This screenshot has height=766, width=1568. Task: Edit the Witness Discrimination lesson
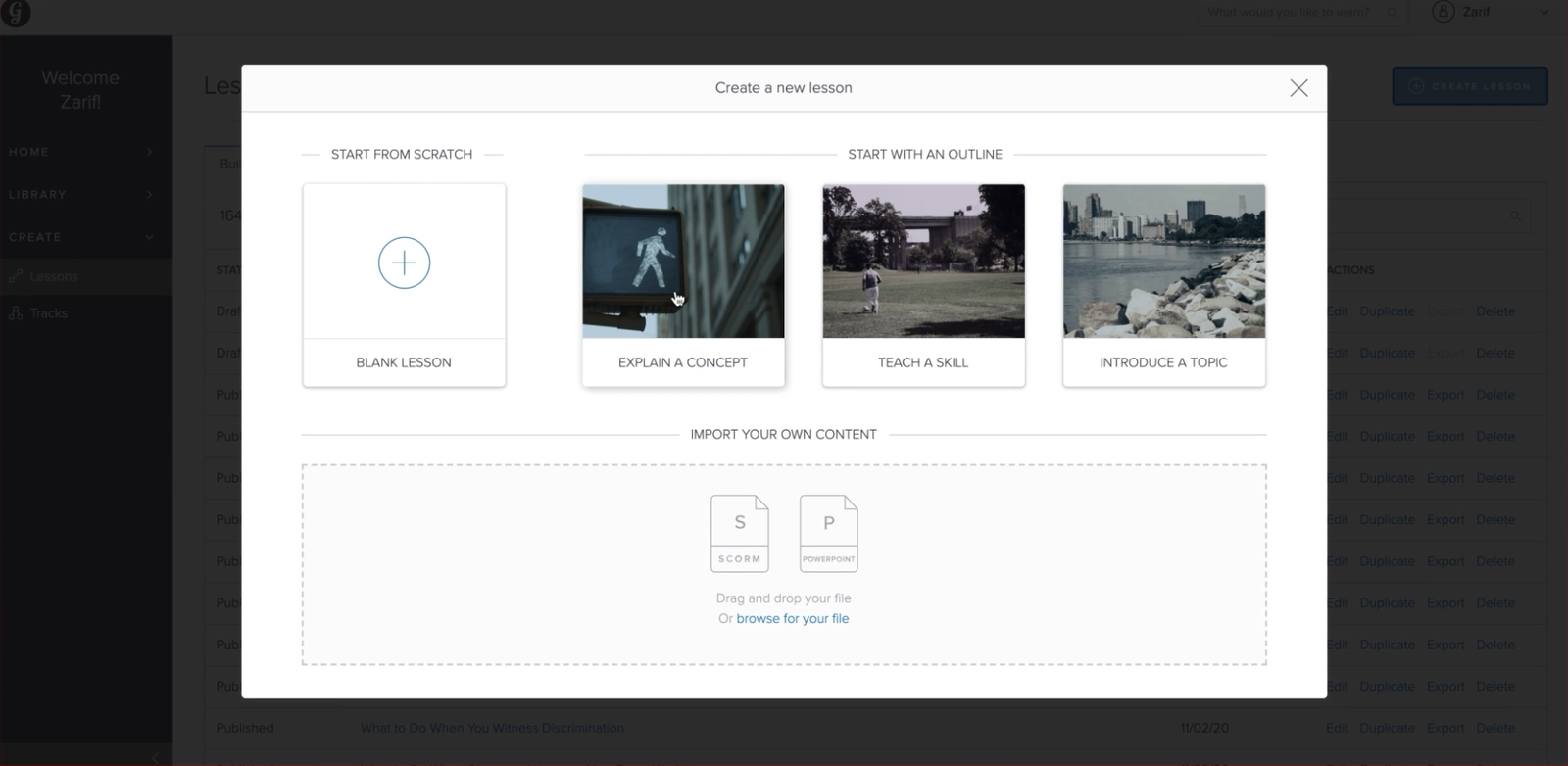tap(1337, 729)
